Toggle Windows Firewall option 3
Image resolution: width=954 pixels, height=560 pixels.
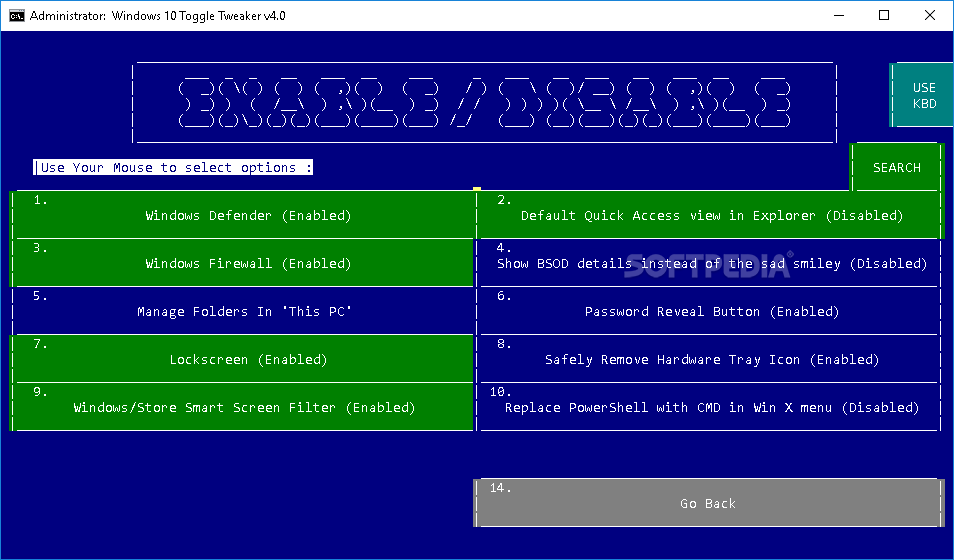point(243,263)
